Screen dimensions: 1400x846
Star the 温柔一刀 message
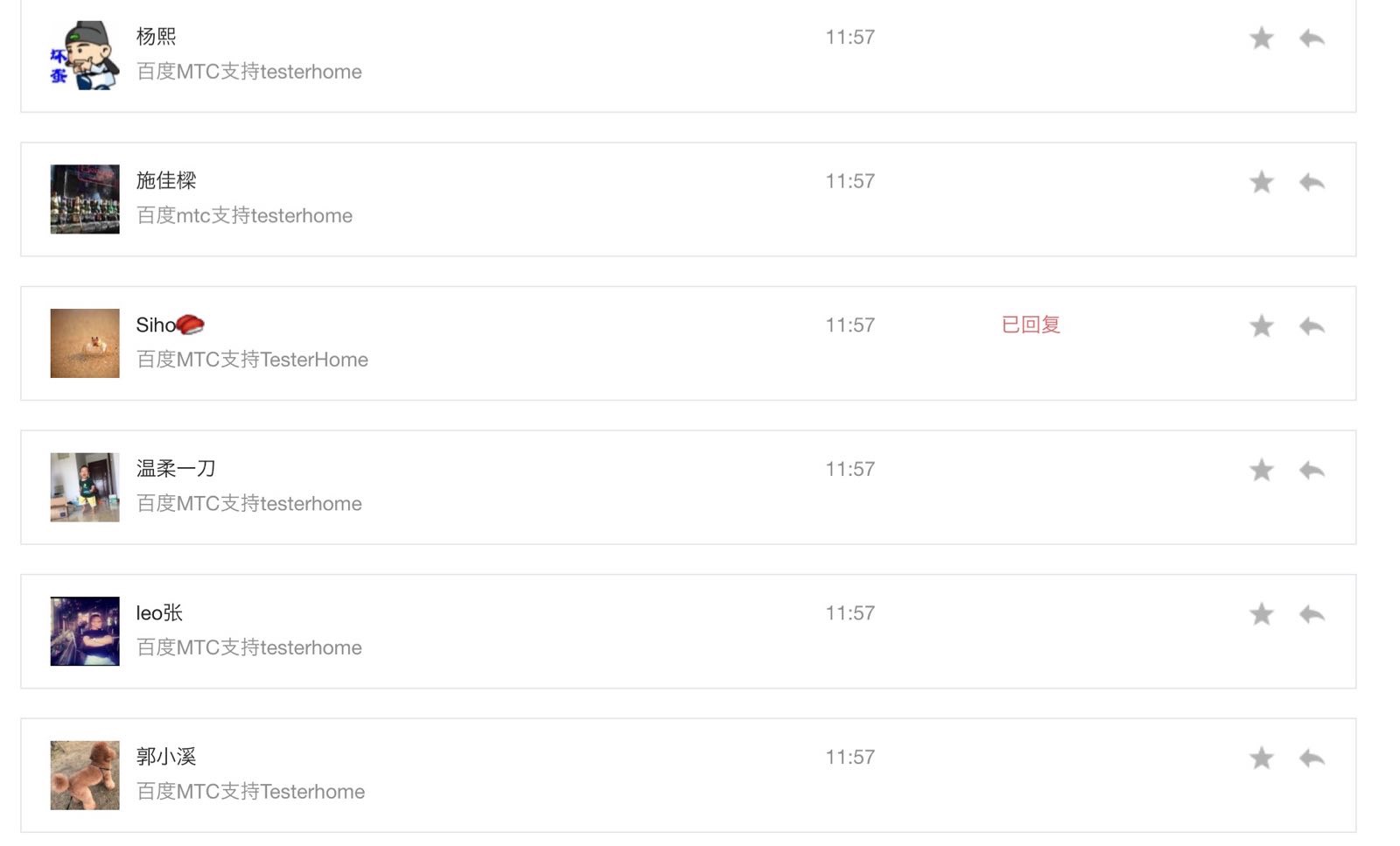(x=1261, y=470)
